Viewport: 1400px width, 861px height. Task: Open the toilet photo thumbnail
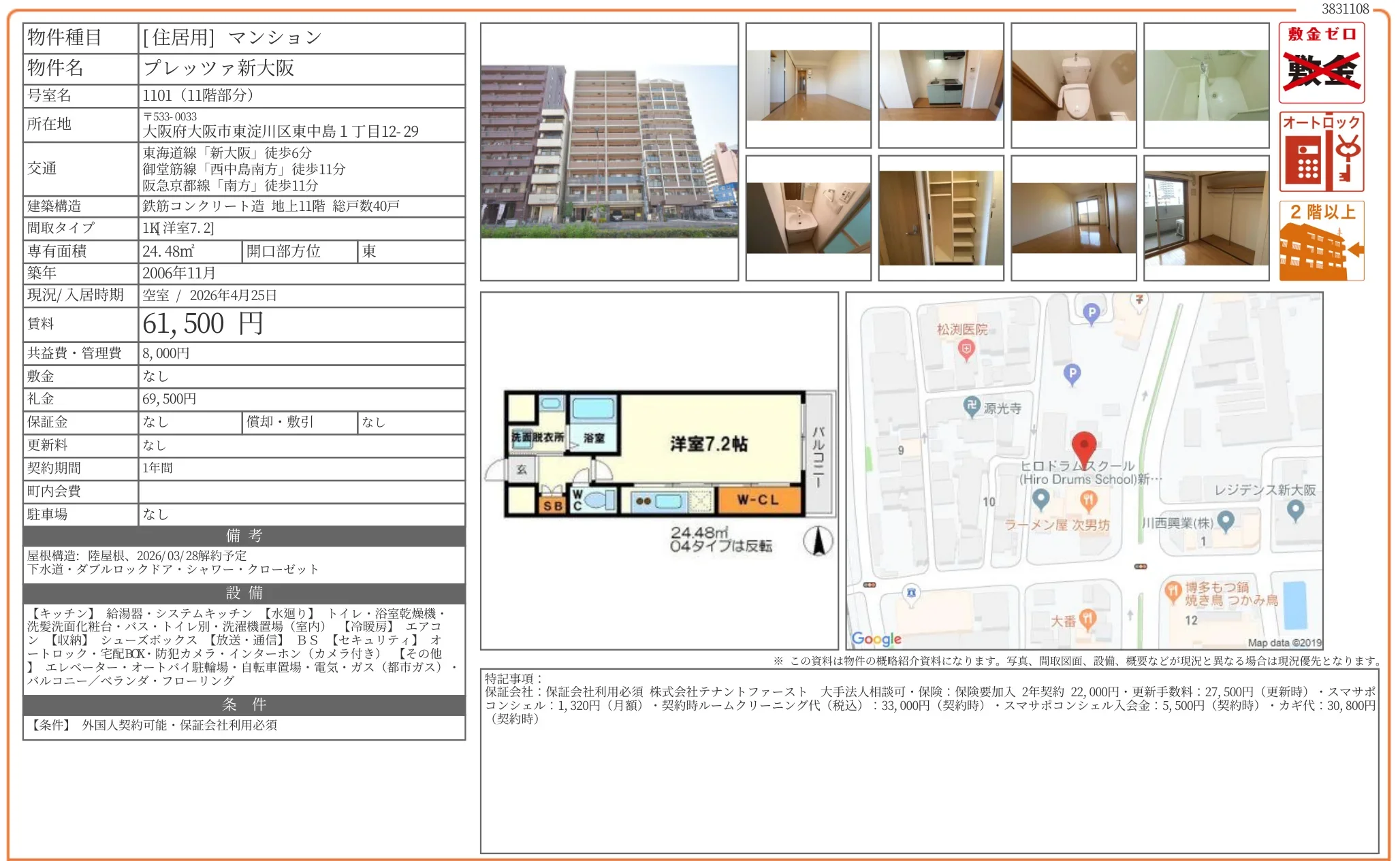[x=1073, y=85]
